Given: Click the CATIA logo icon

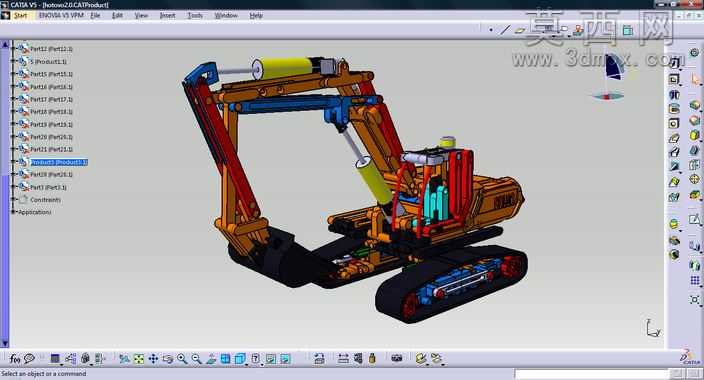Looking at the screenshot, I should tap(690, 358).
